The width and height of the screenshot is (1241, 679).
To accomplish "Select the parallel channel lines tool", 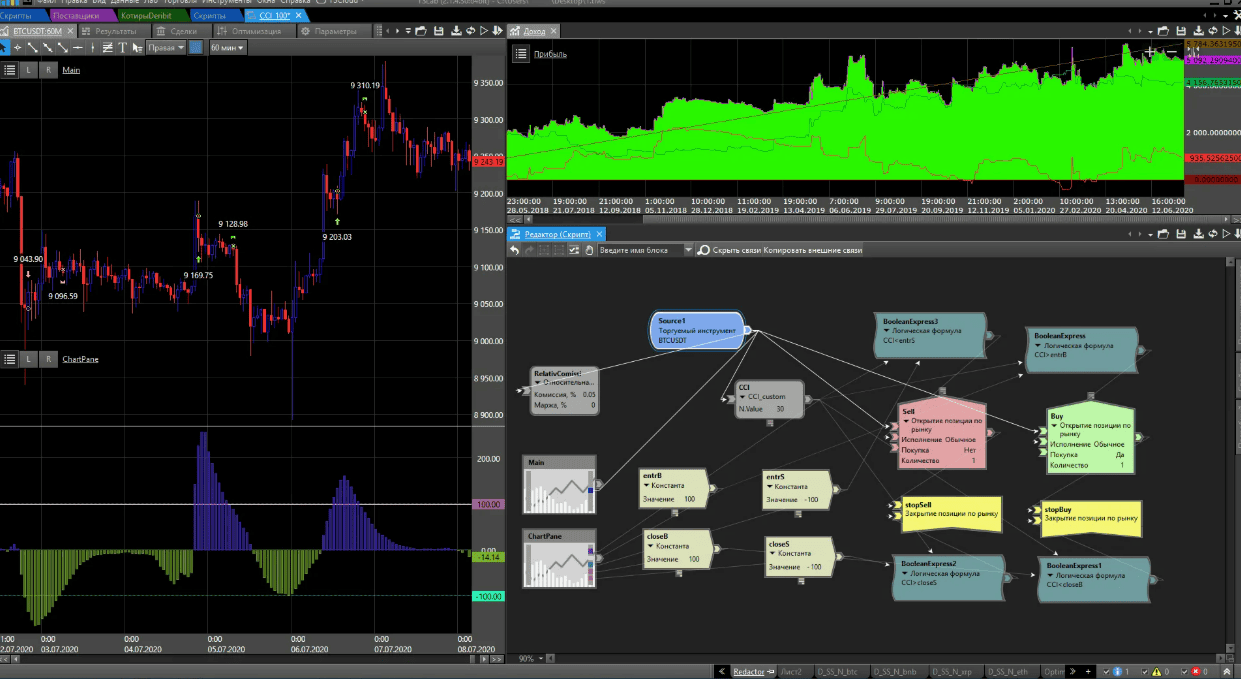I will pyautogui.click(x=107, y=47).
